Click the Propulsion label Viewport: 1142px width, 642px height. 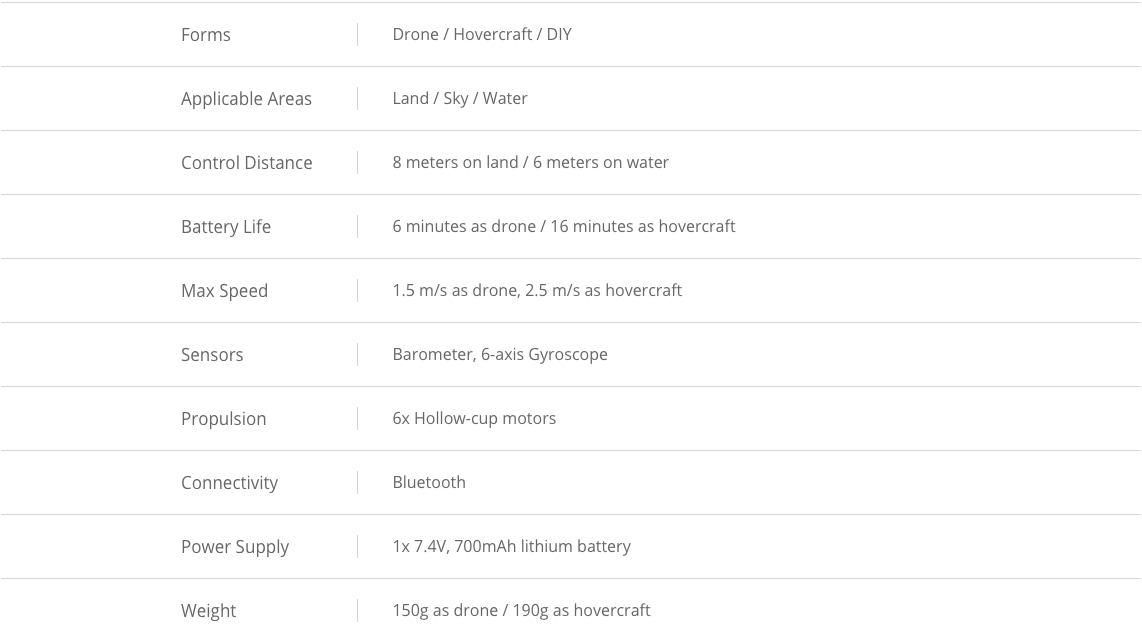click(x=224, y=419)
